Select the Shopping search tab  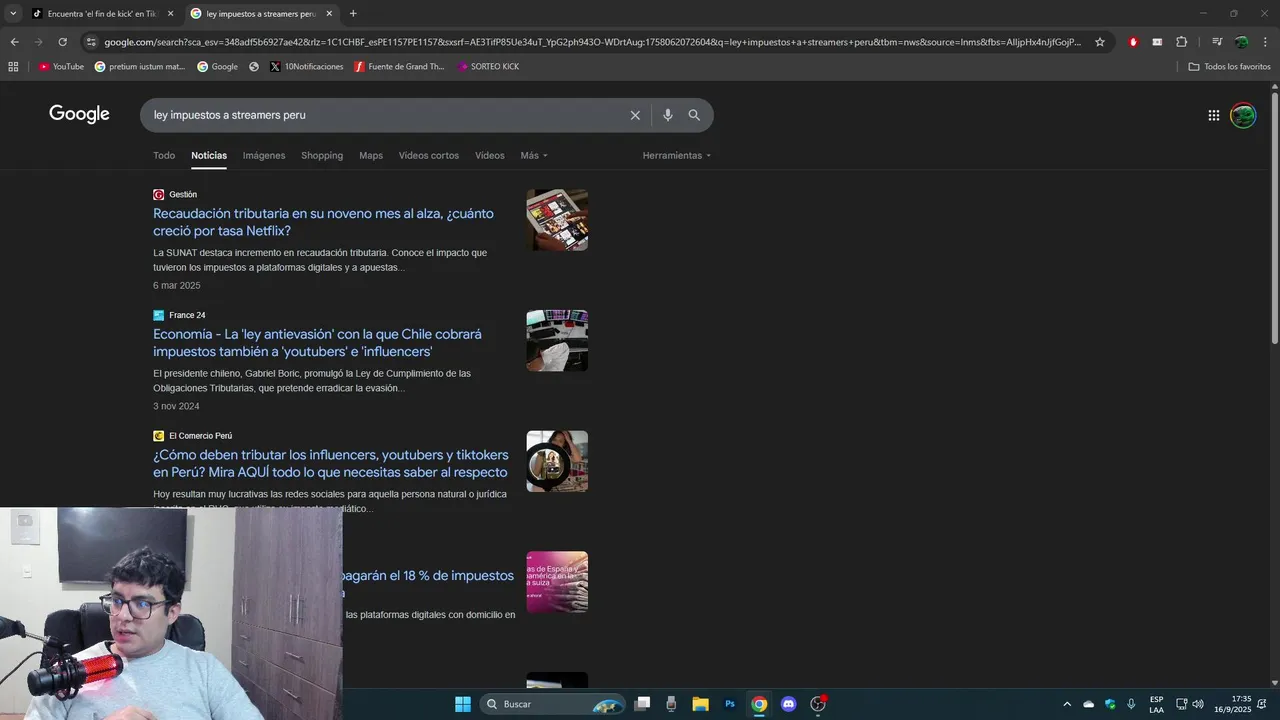pos(322,155)
